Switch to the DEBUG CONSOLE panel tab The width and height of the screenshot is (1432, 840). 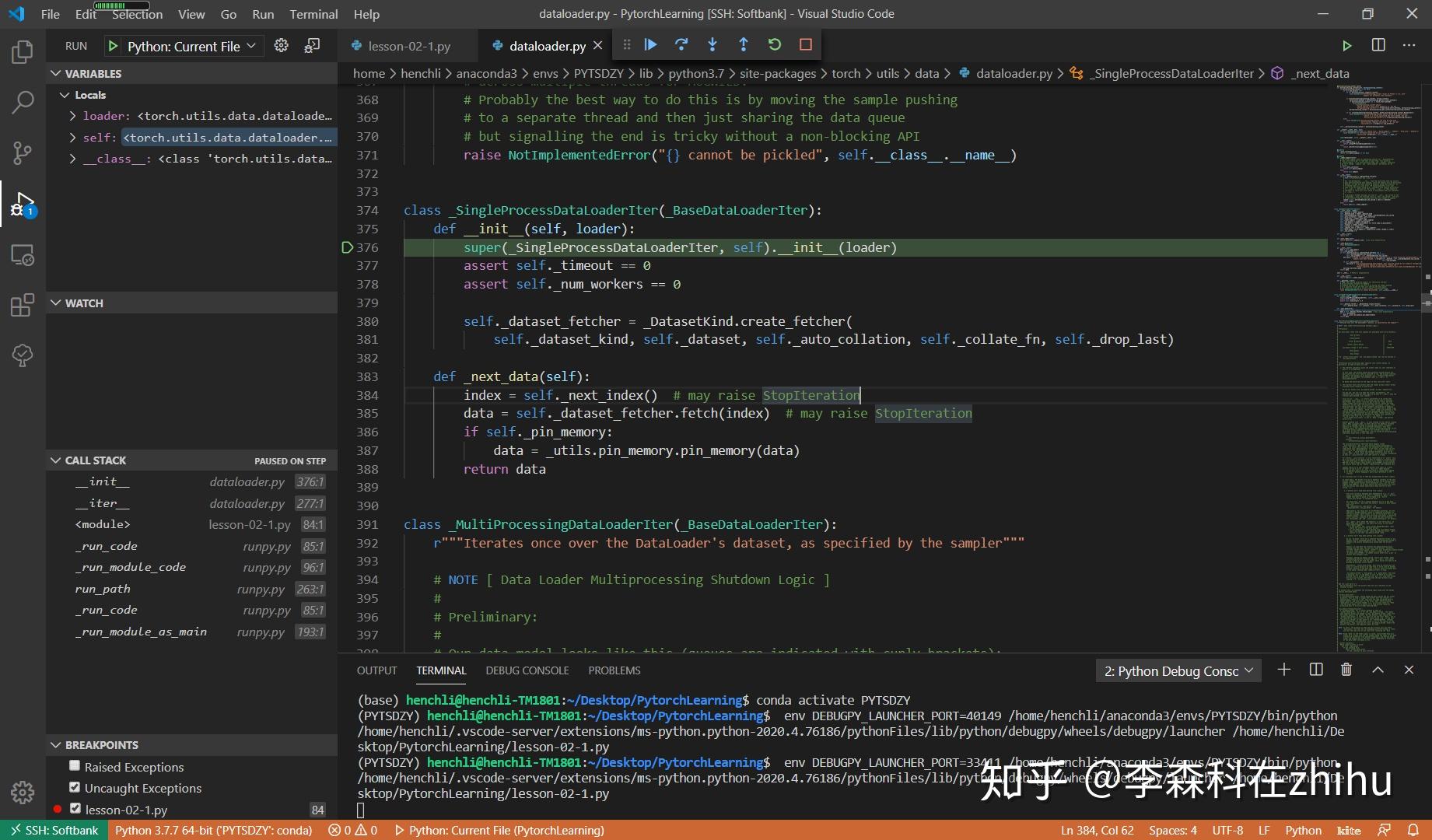click(x=527, y=670)
